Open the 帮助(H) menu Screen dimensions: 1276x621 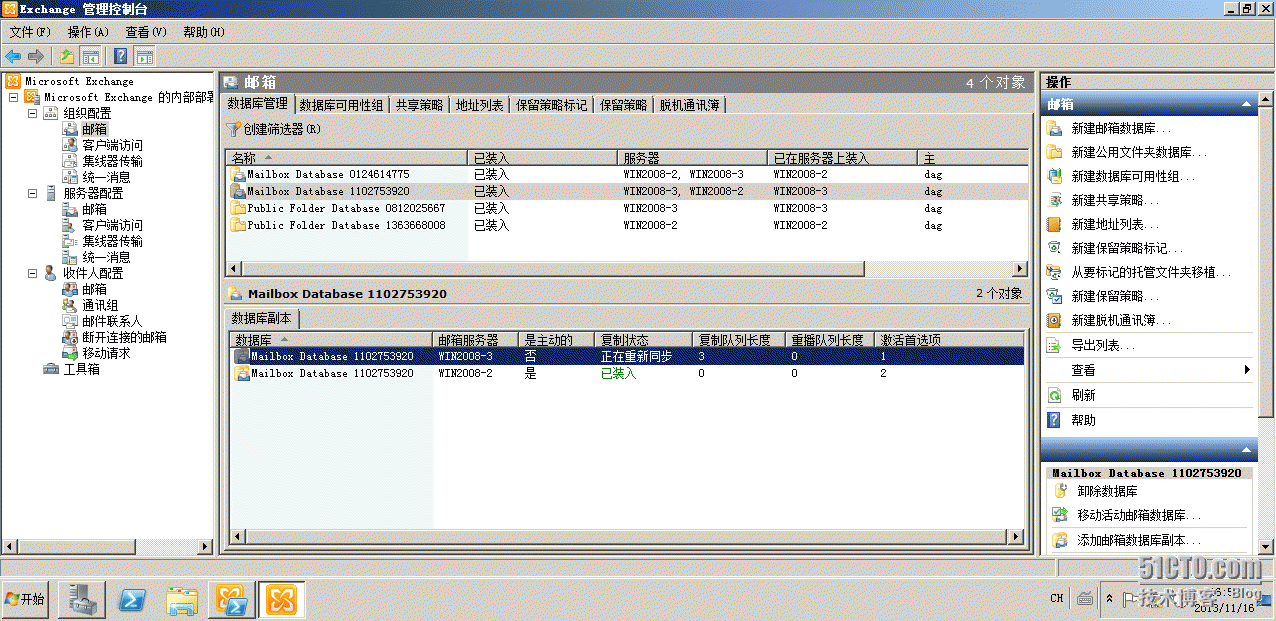tap(204, 32)
